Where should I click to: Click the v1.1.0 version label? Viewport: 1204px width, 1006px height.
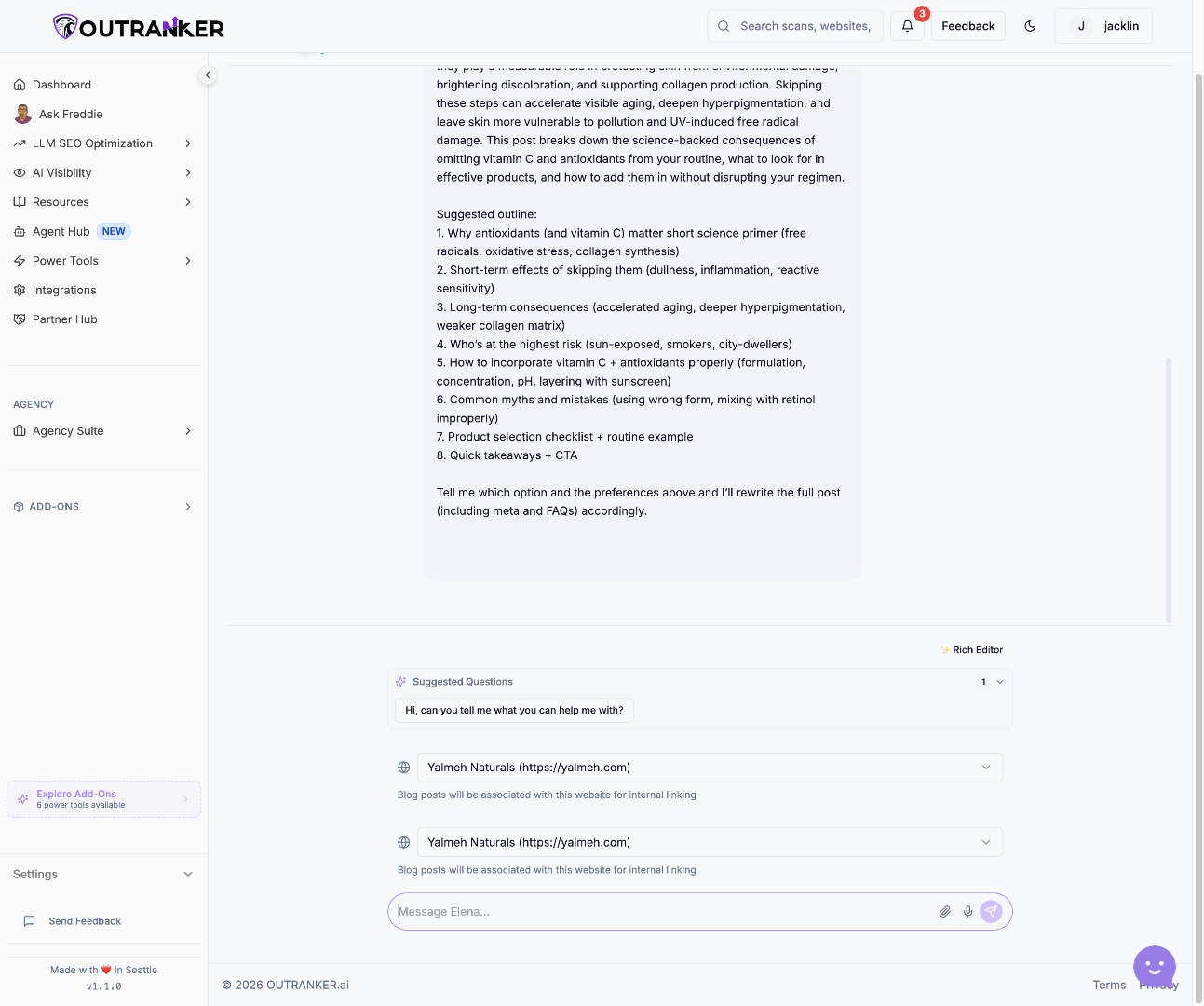(x=103, y=986)
